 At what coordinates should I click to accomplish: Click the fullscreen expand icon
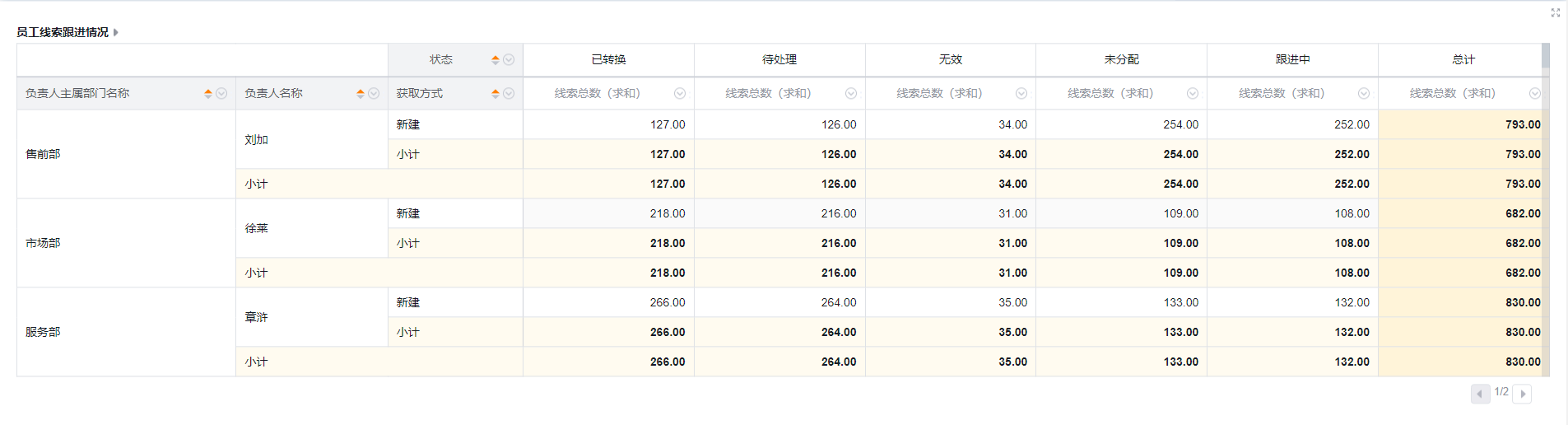(x=1555, y=12)
